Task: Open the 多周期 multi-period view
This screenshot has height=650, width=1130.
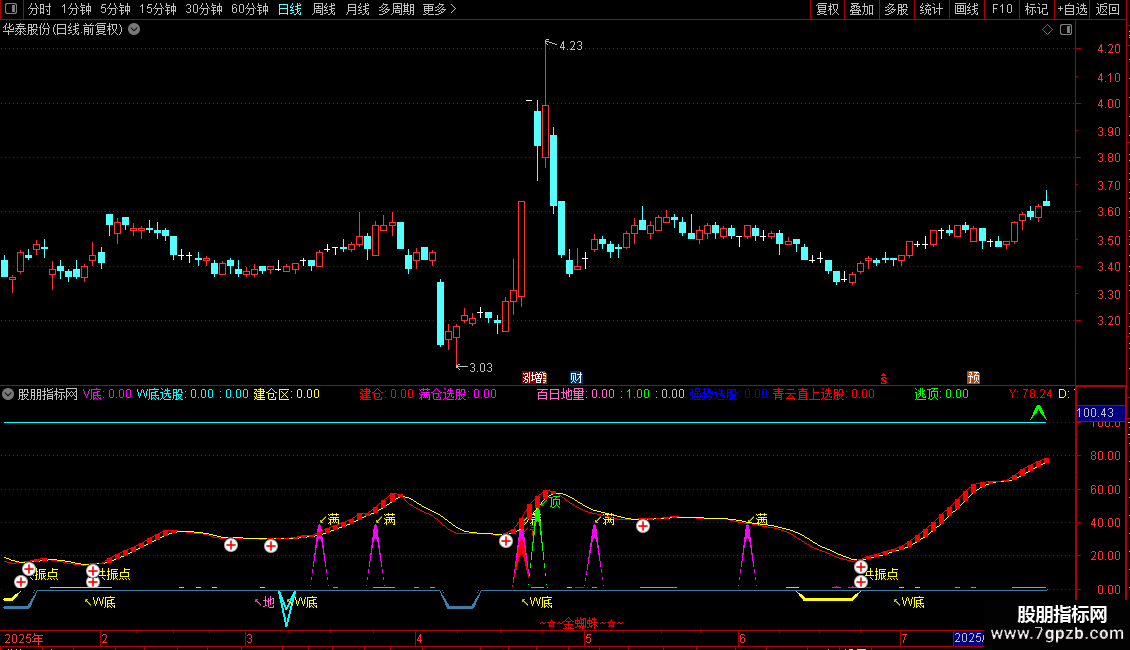Action: [x=396, y=9]
